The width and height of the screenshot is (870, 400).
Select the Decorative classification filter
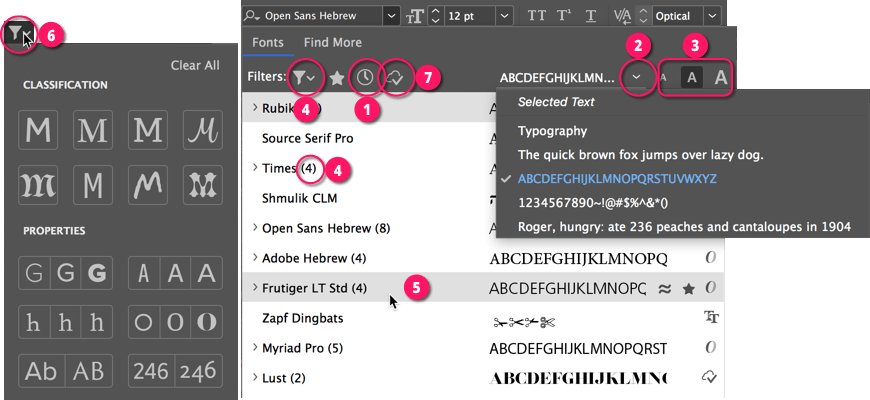pyautogui.click(x=203, y=185)
